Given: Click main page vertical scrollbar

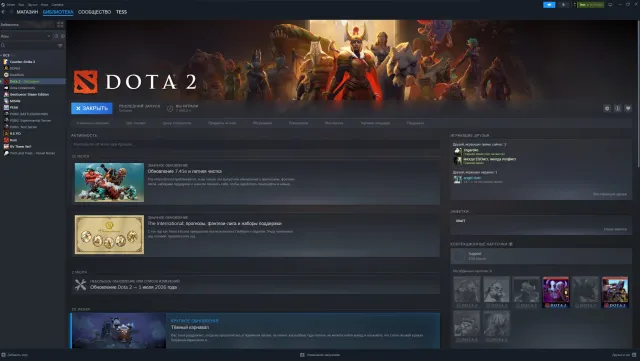Looking at the screenshot, I should [x=638, y=94].
